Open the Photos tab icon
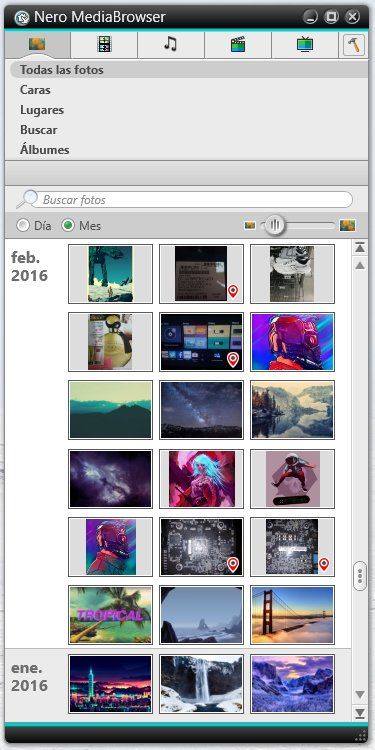375x750 pixels. click(37, 44)
